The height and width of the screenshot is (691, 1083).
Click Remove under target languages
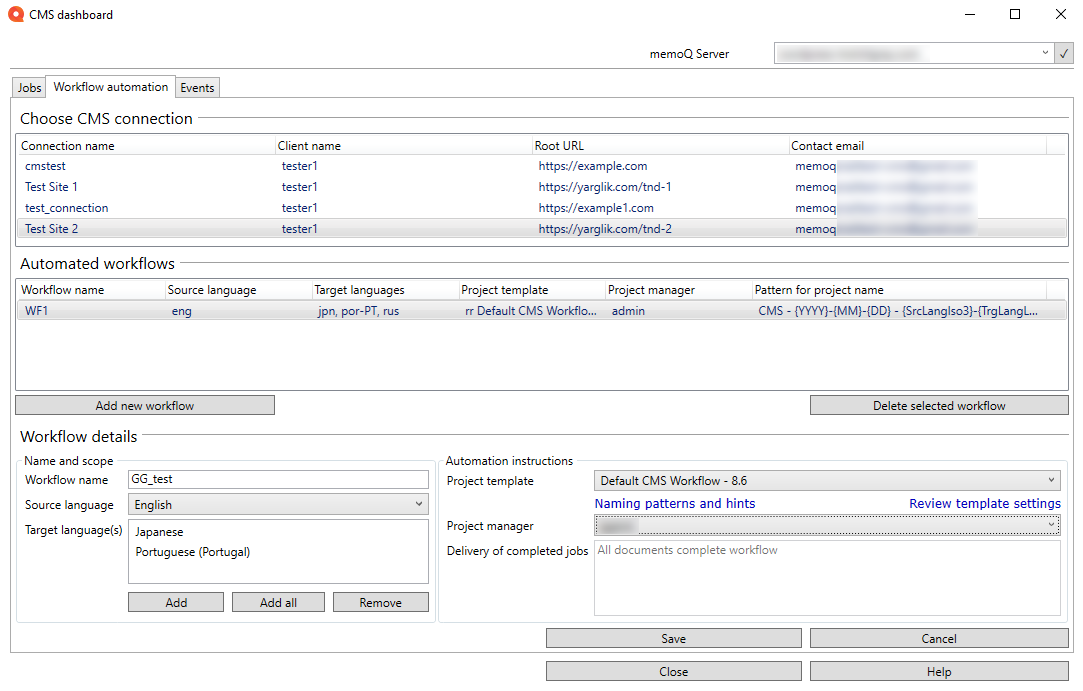point(380,601)
